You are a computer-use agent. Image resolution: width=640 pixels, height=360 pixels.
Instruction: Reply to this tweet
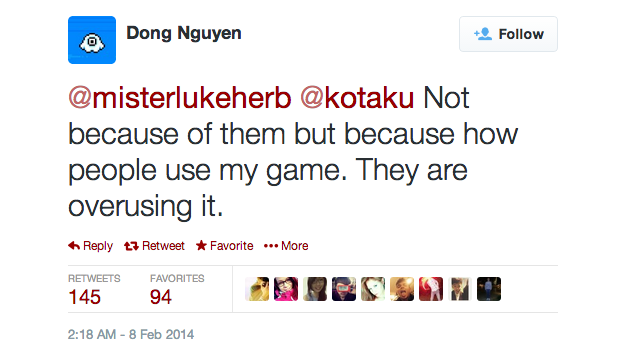coord(90,246)
